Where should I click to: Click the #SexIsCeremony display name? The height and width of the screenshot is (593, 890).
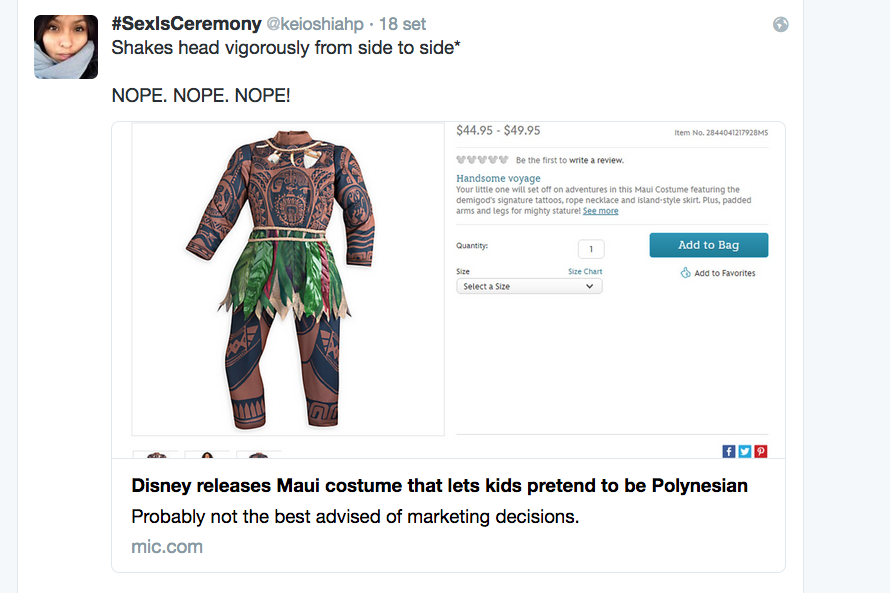coord(185,24)
